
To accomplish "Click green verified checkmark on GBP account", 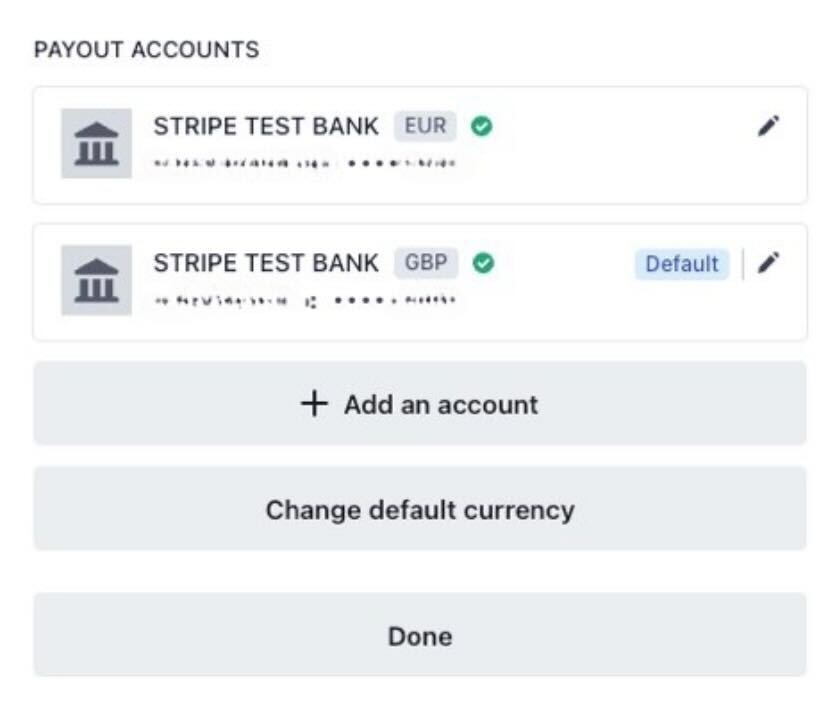I will (484, 263).
